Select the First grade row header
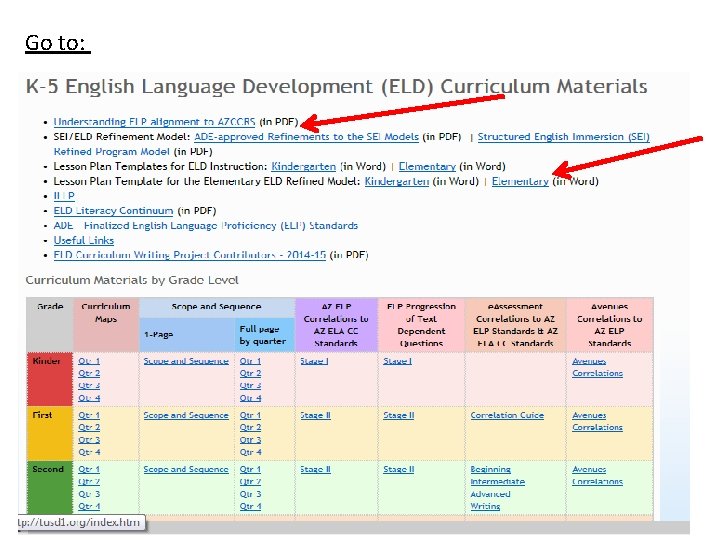The image size is (720, 540). [x=50, y=433]
